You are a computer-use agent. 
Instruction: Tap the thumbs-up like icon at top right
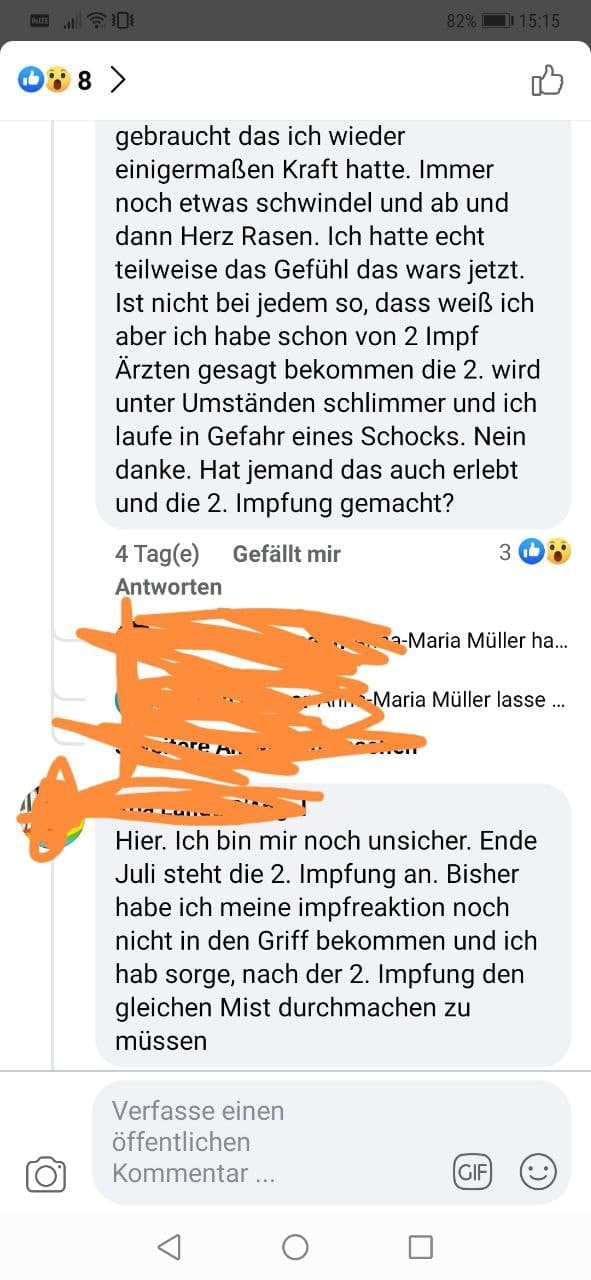point(547,80)
